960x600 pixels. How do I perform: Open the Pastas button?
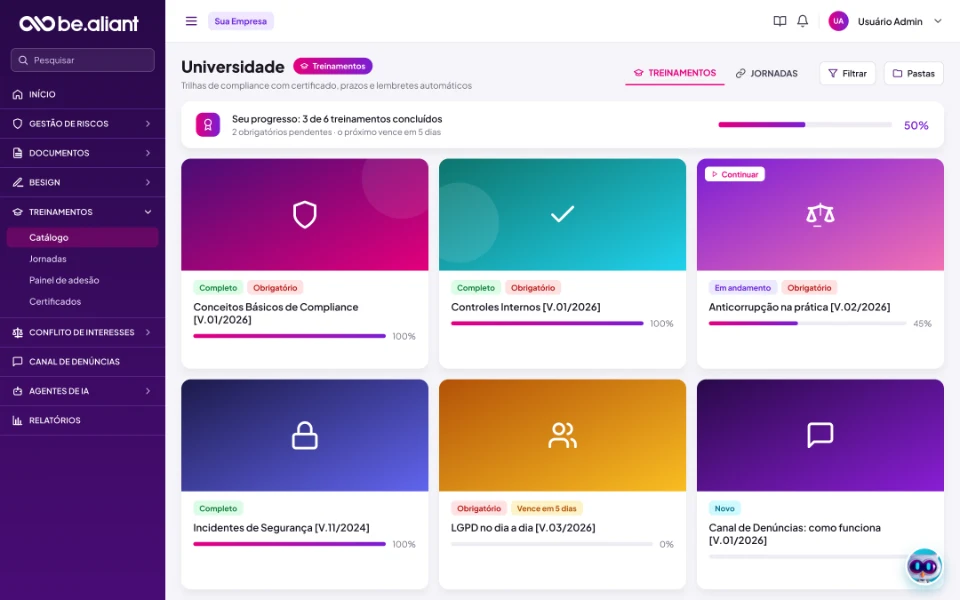pyautogui.click(x=913, y=73)
